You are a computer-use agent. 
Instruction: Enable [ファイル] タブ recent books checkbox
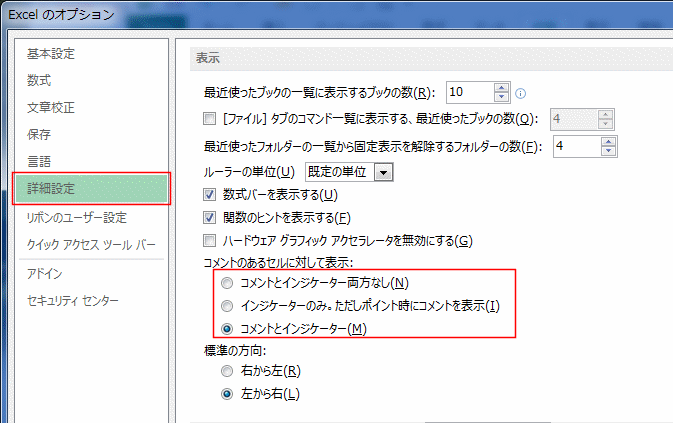(209, 118)
